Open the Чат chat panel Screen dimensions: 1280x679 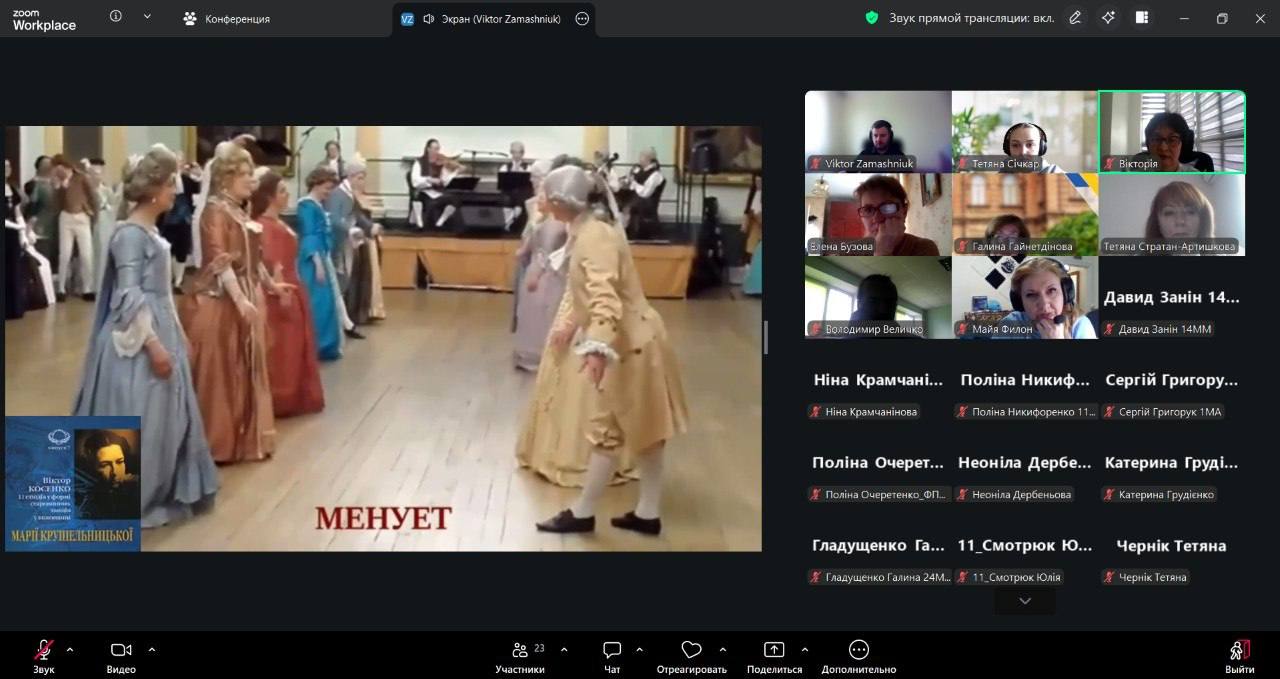pyautogui.click(x=612, y=651)
